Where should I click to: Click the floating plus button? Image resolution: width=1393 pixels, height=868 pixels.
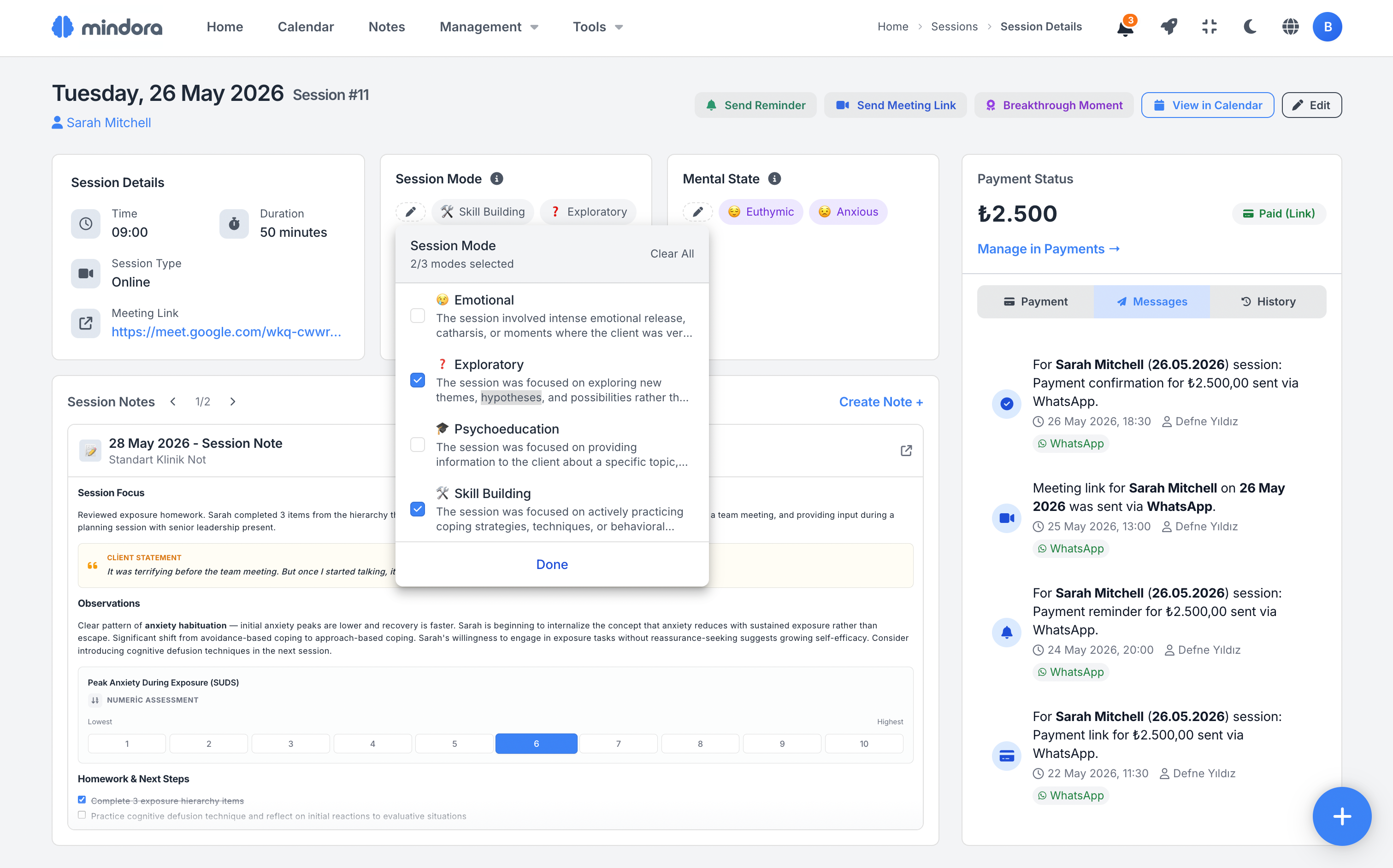click(1341, 816)
